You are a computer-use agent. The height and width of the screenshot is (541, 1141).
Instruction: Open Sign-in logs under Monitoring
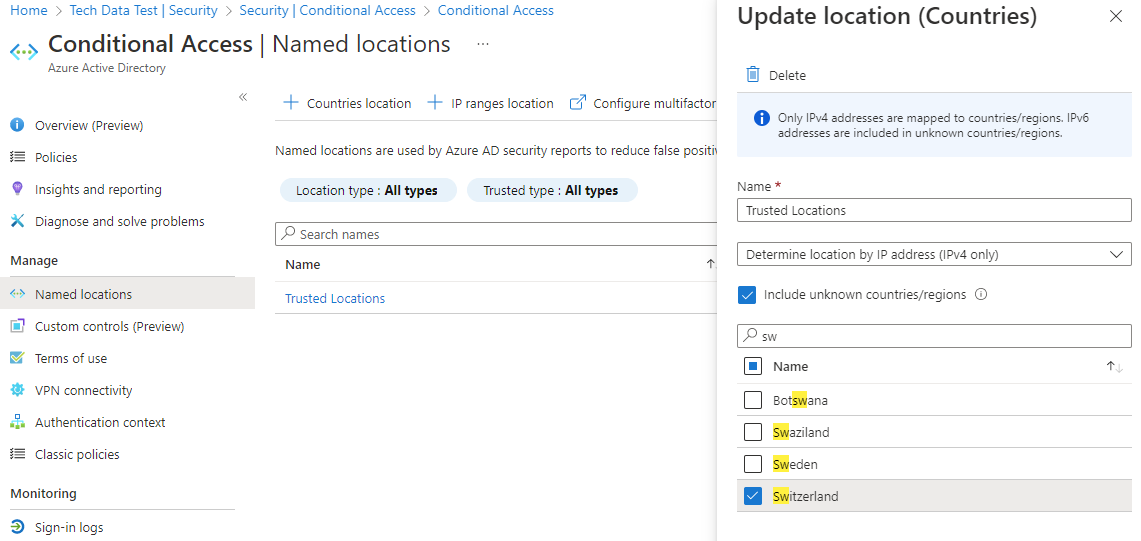pos(69,527)
